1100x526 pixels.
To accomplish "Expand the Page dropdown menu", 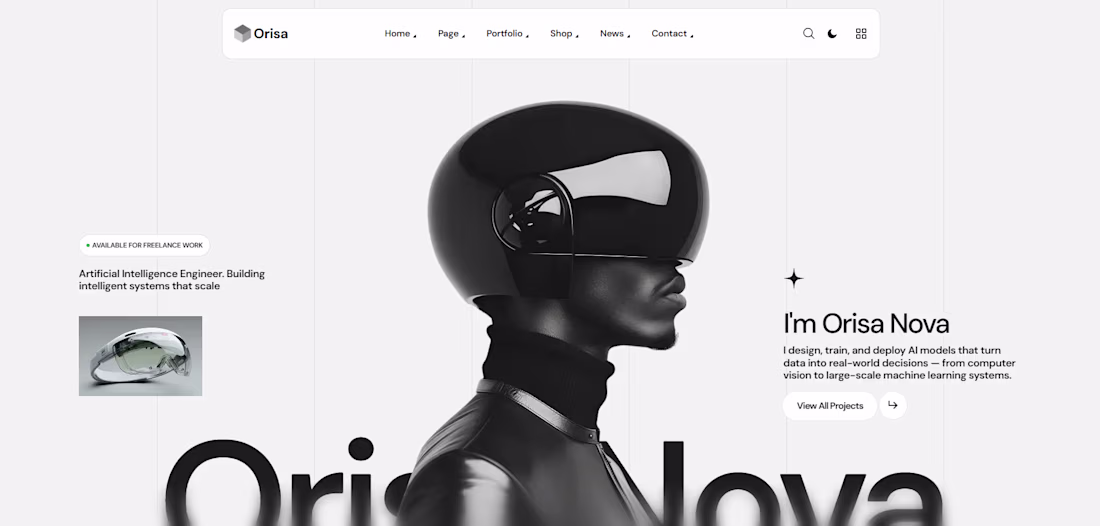I will click(x=451, y=34).
